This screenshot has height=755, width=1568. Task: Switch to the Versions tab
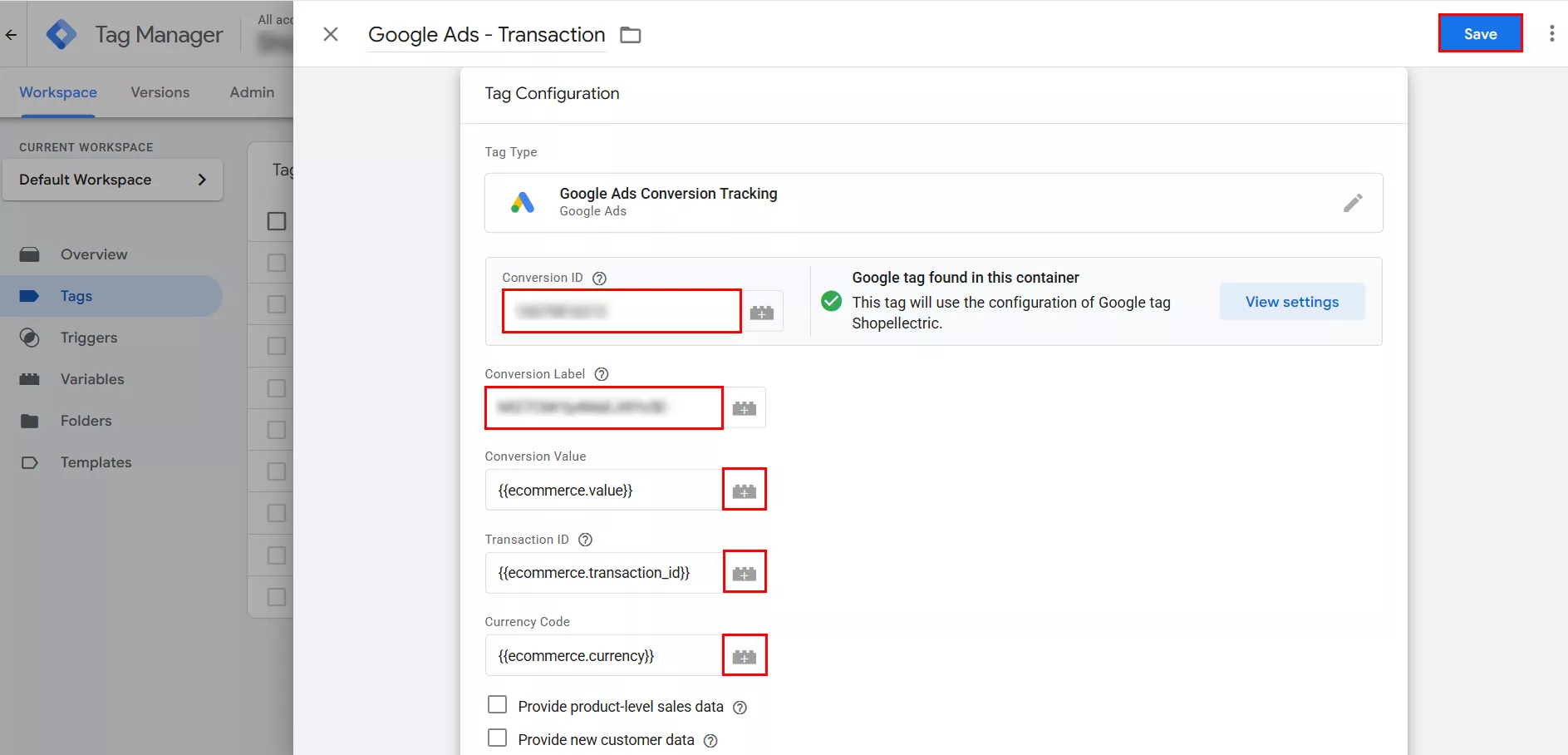coord(160,92)
